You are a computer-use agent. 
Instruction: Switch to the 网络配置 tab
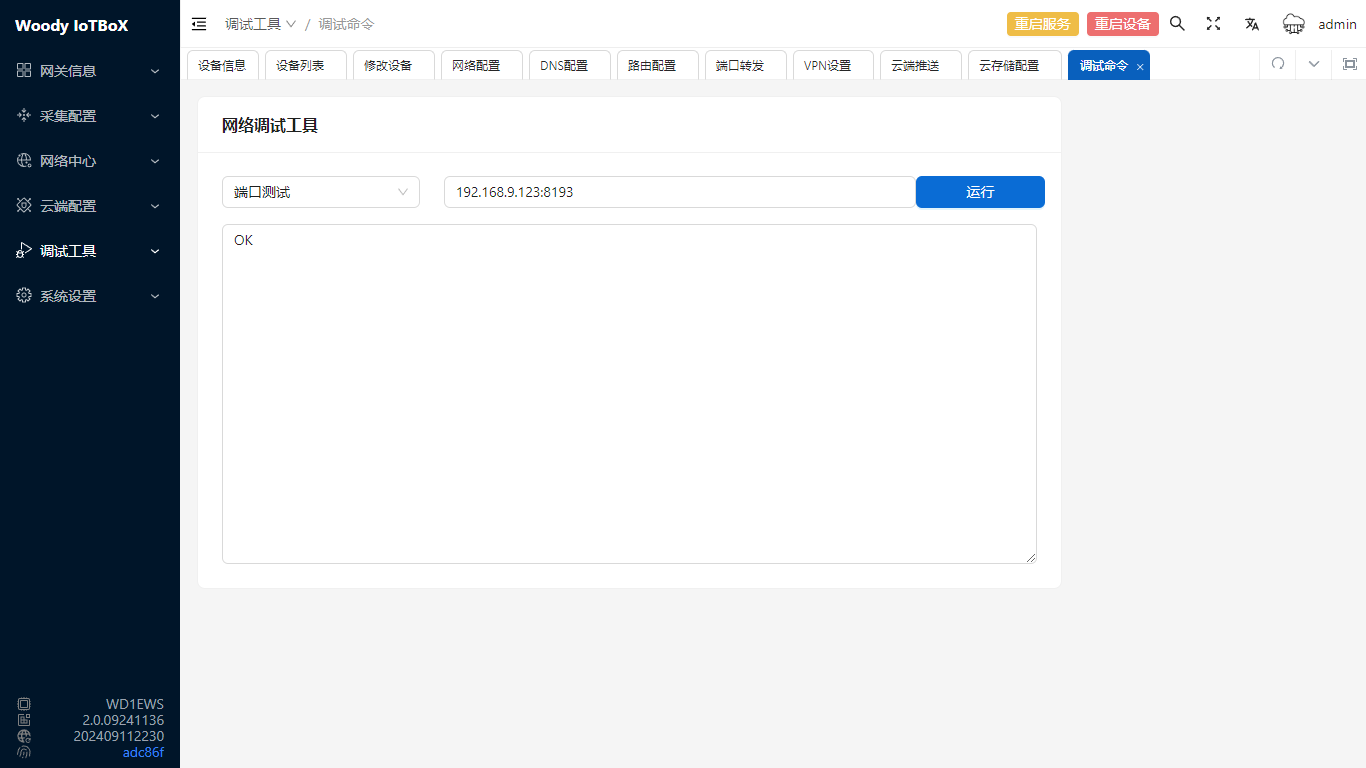pos(476,65)
